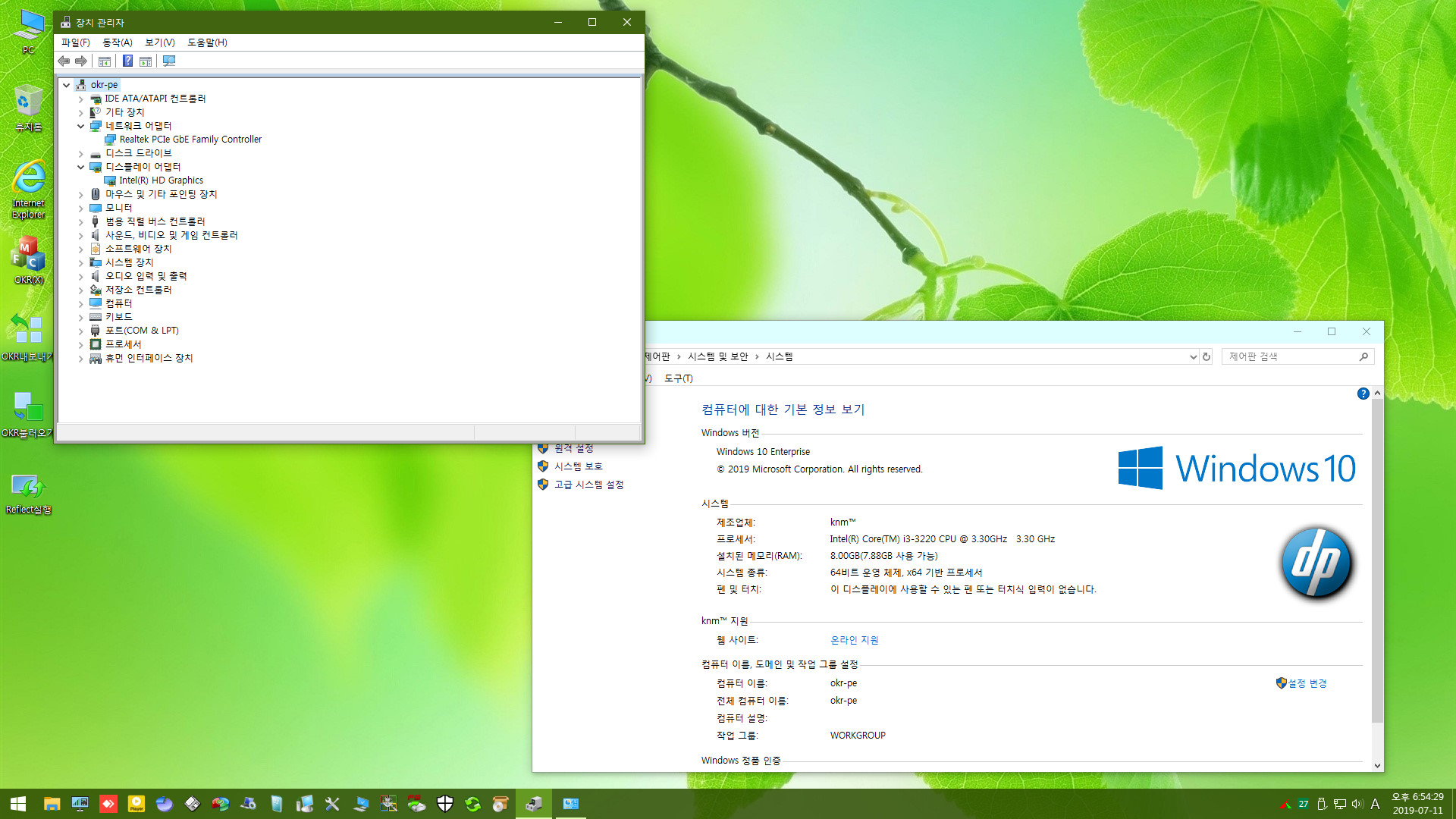Launch the Reflect실행 desktop icon

click(29, 493)
